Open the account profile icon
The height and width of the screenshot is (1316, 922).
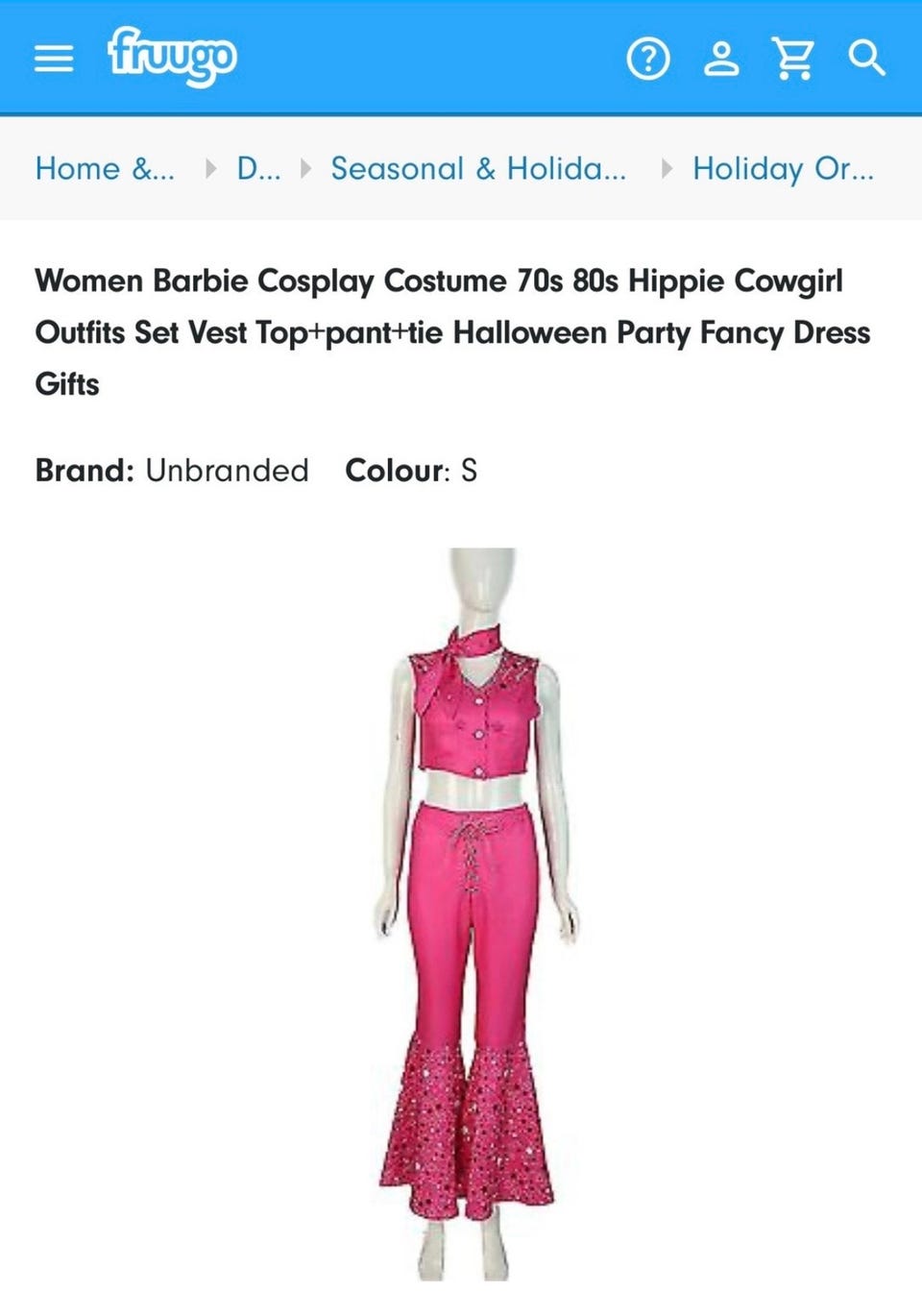pos(721,59)
